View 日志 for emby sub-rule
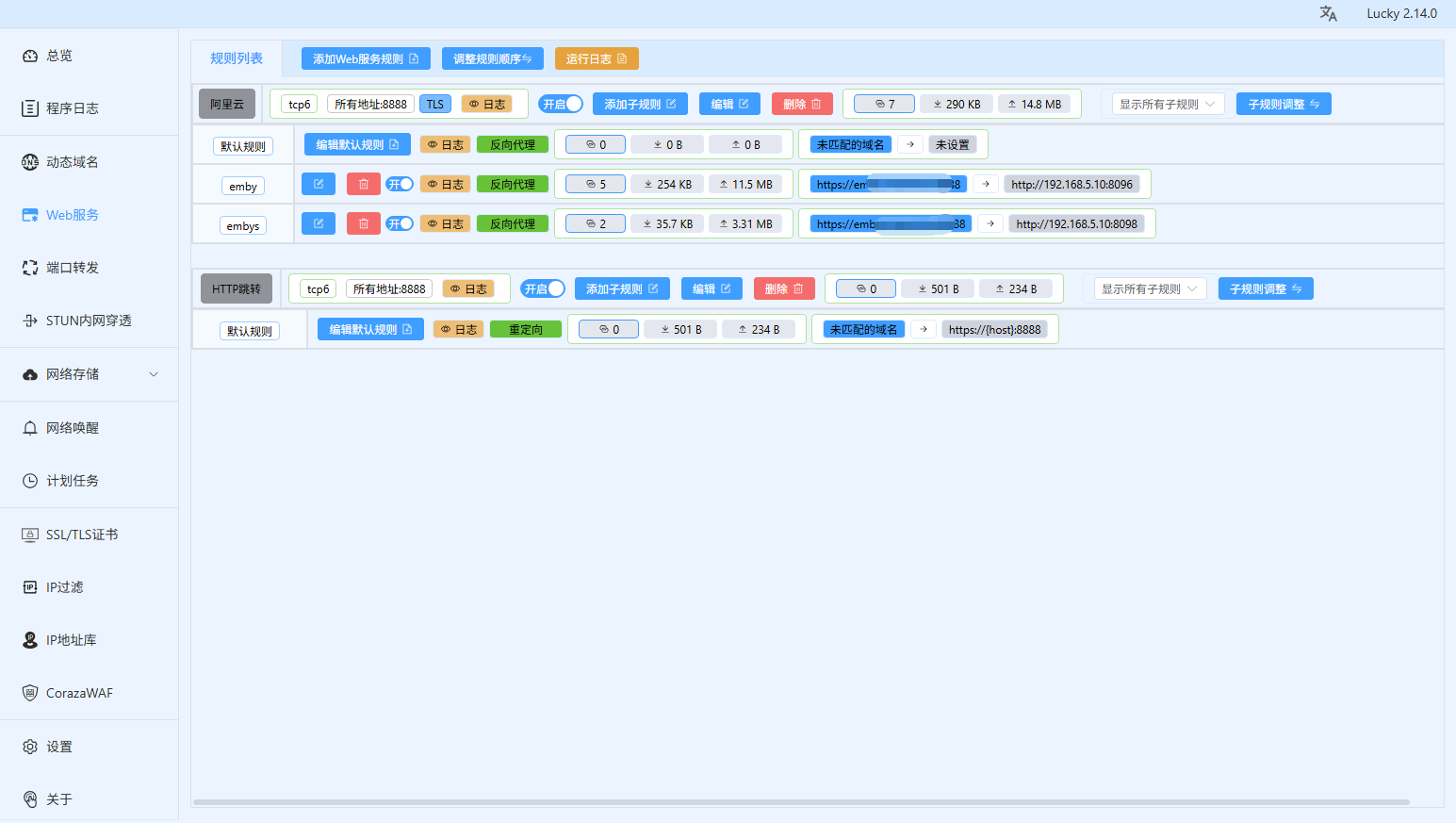This screenshot has width=1456, height=823. 445,184
